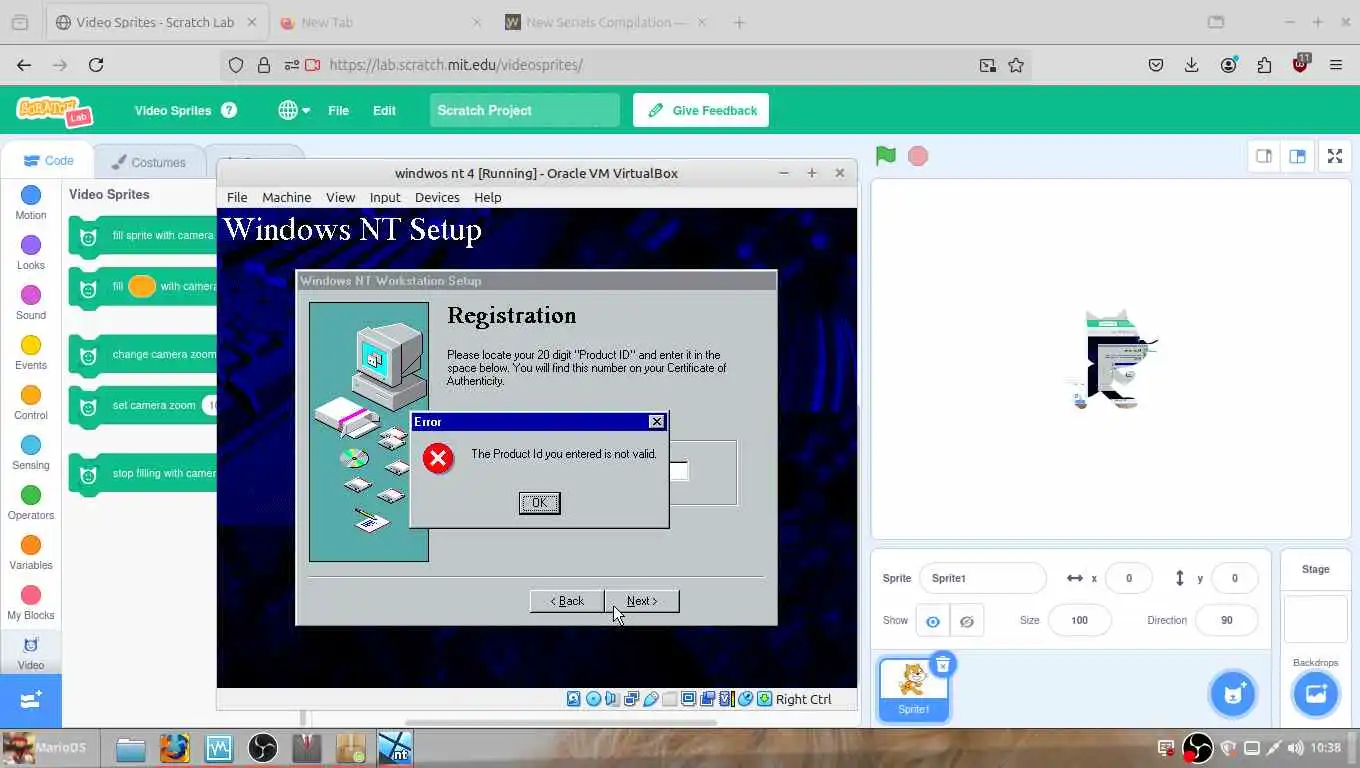The height and width of the screenshot is (768, 1360).
Task: Click the sprite name field Sprite1
Action: click(982, 578)
